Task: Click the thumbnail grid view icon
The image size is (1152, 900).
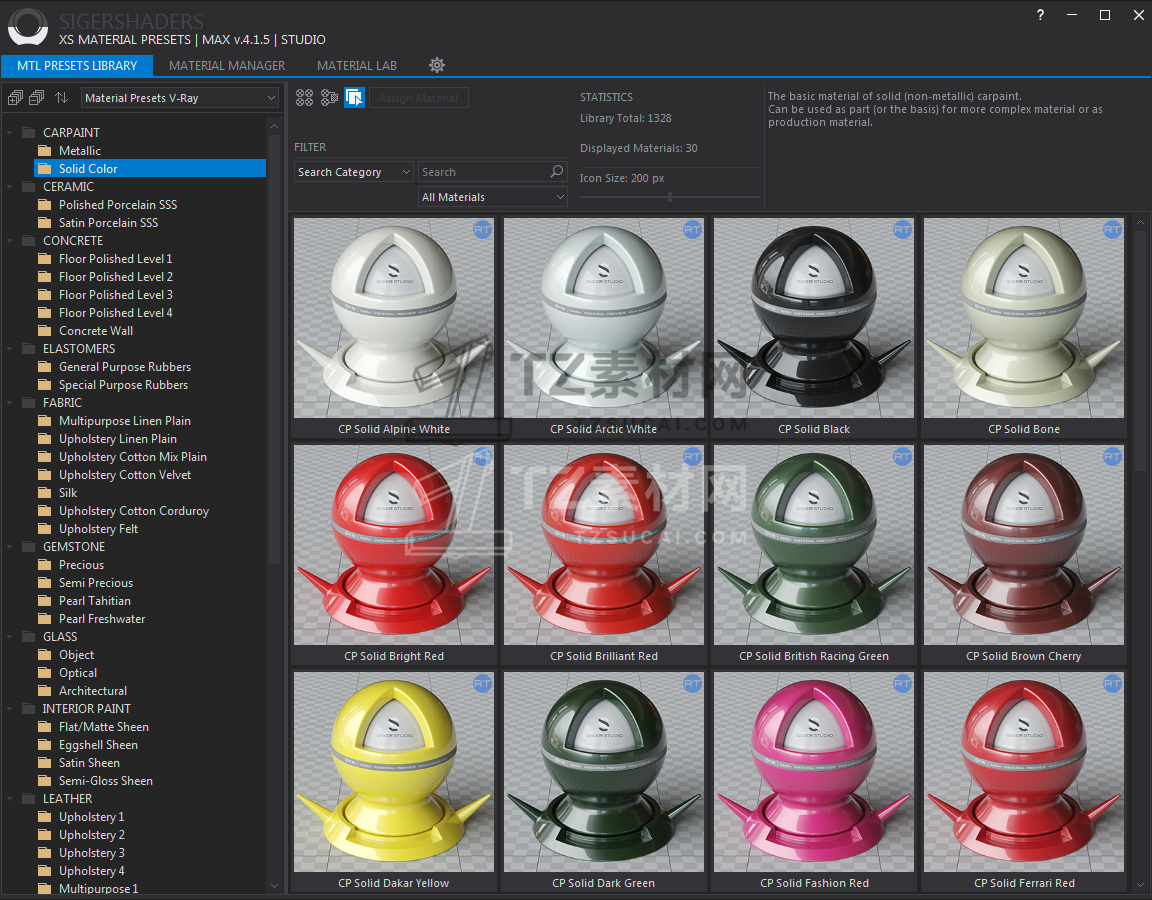Action: click(x=304, y=98)
